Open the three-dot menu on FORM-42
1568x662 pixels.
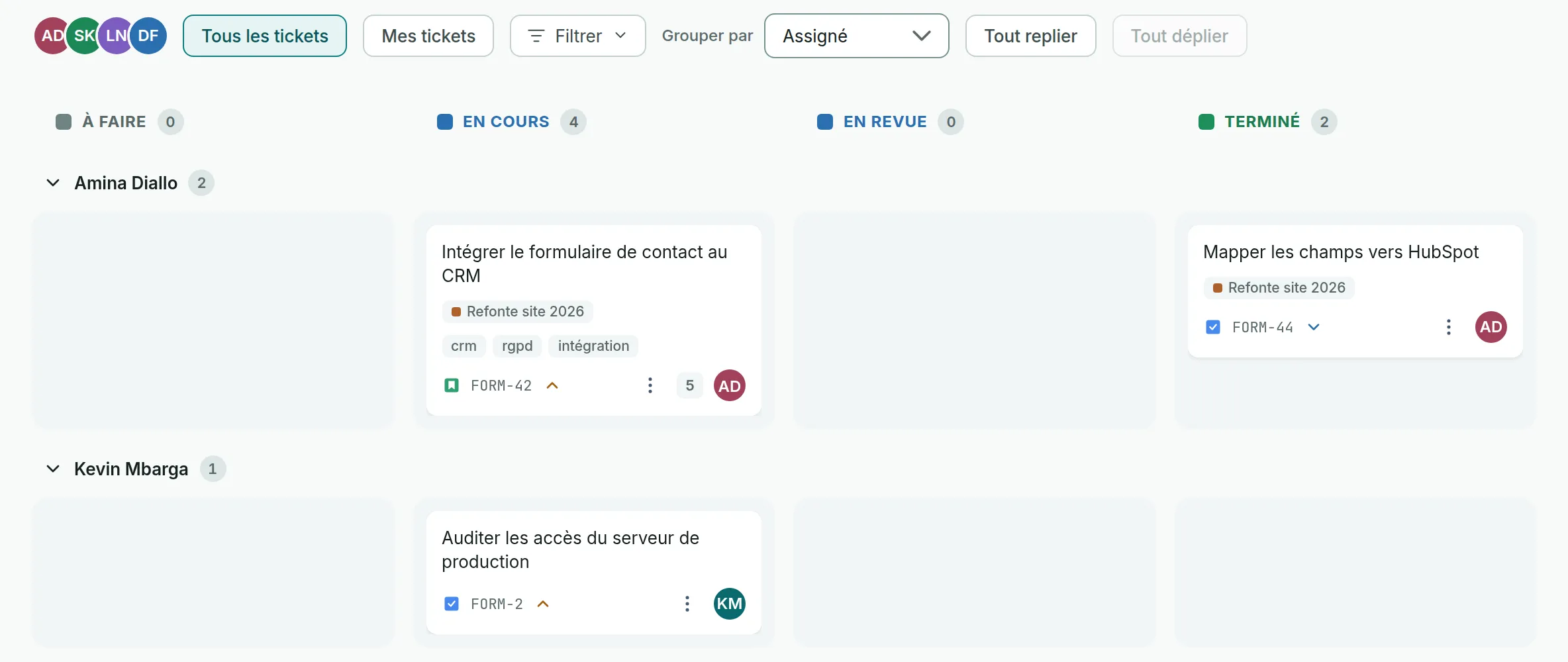[650, 385]
